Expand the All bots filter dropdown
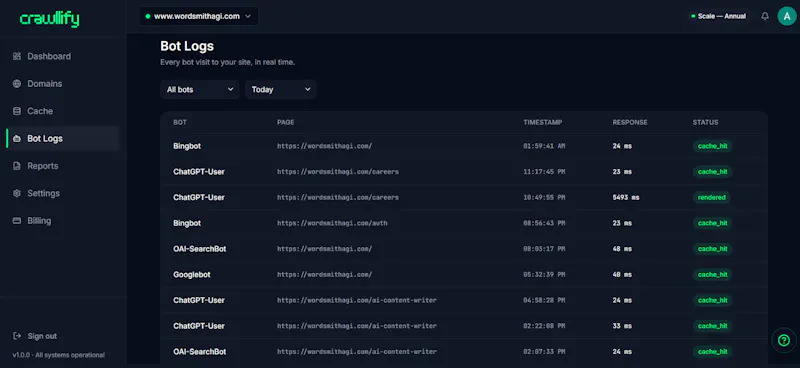Screen dimensions: 800x368 (199, 89)
